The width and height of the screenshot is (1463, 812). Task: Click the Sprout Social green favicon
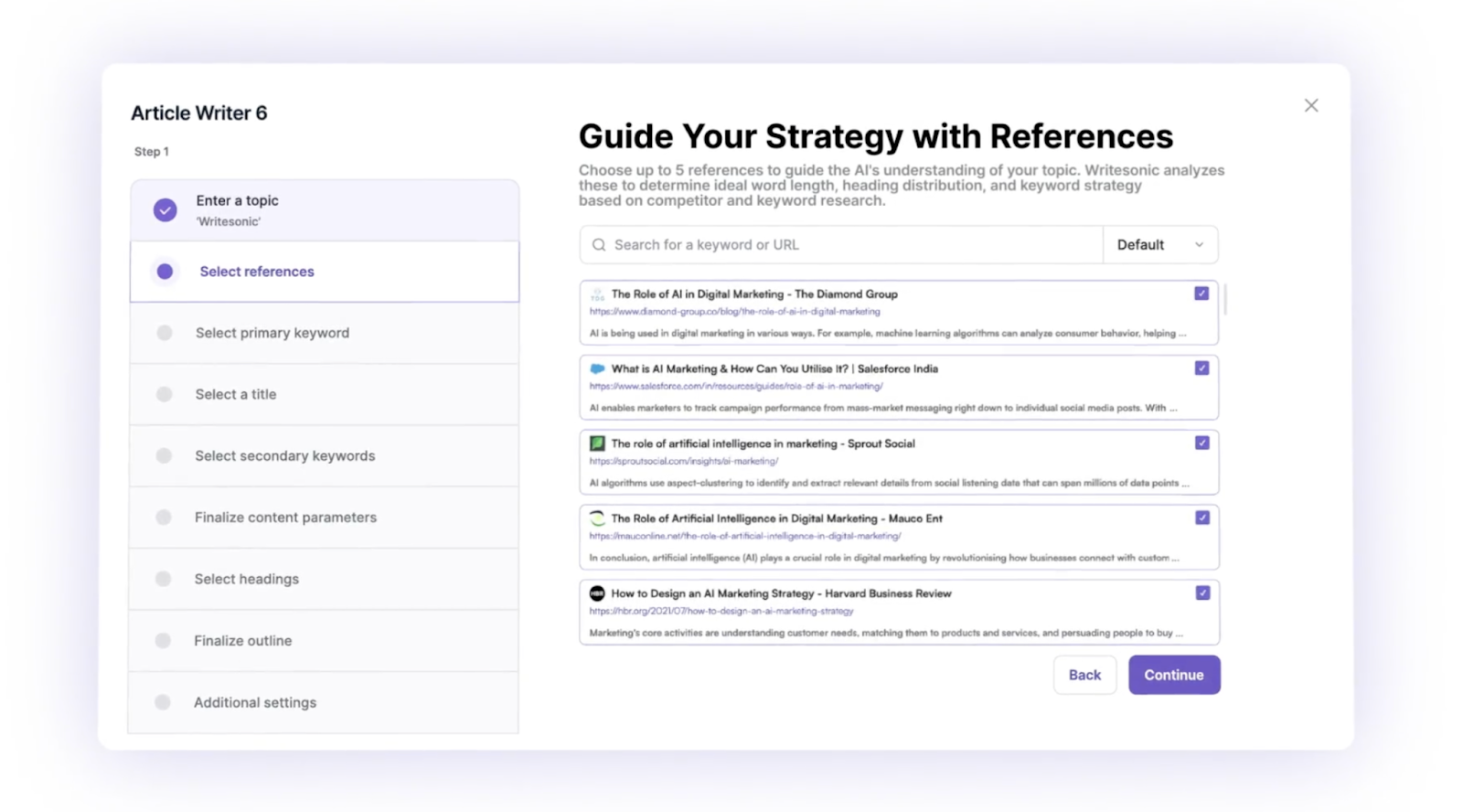597,443
